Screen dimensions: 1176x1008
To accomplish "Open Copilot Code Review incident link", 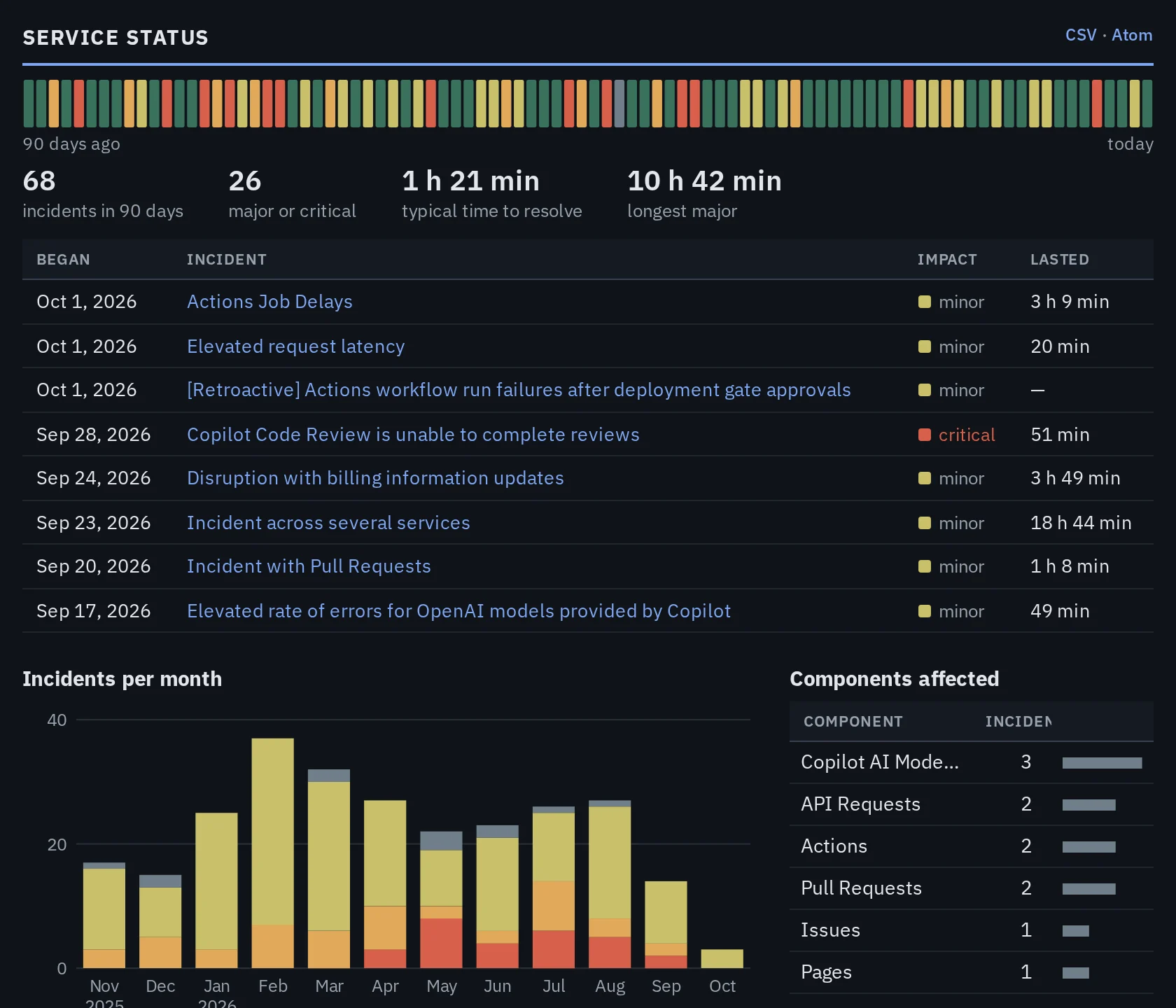I will (x=413, y=435).
